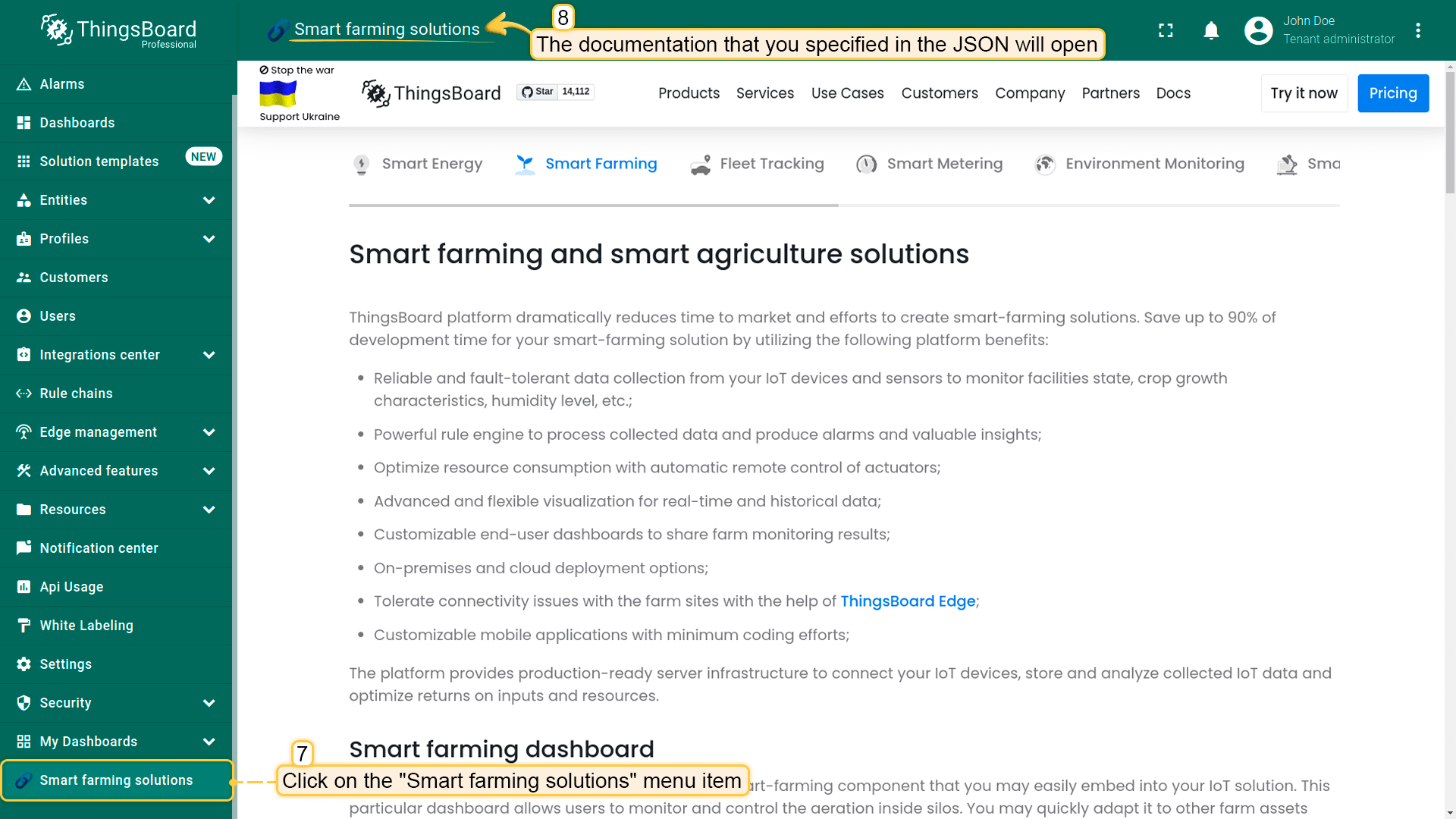1456x819 pixels.
Task: Click the ThingsBoard Professional logo in sidebar
Action: click(118, 30)
